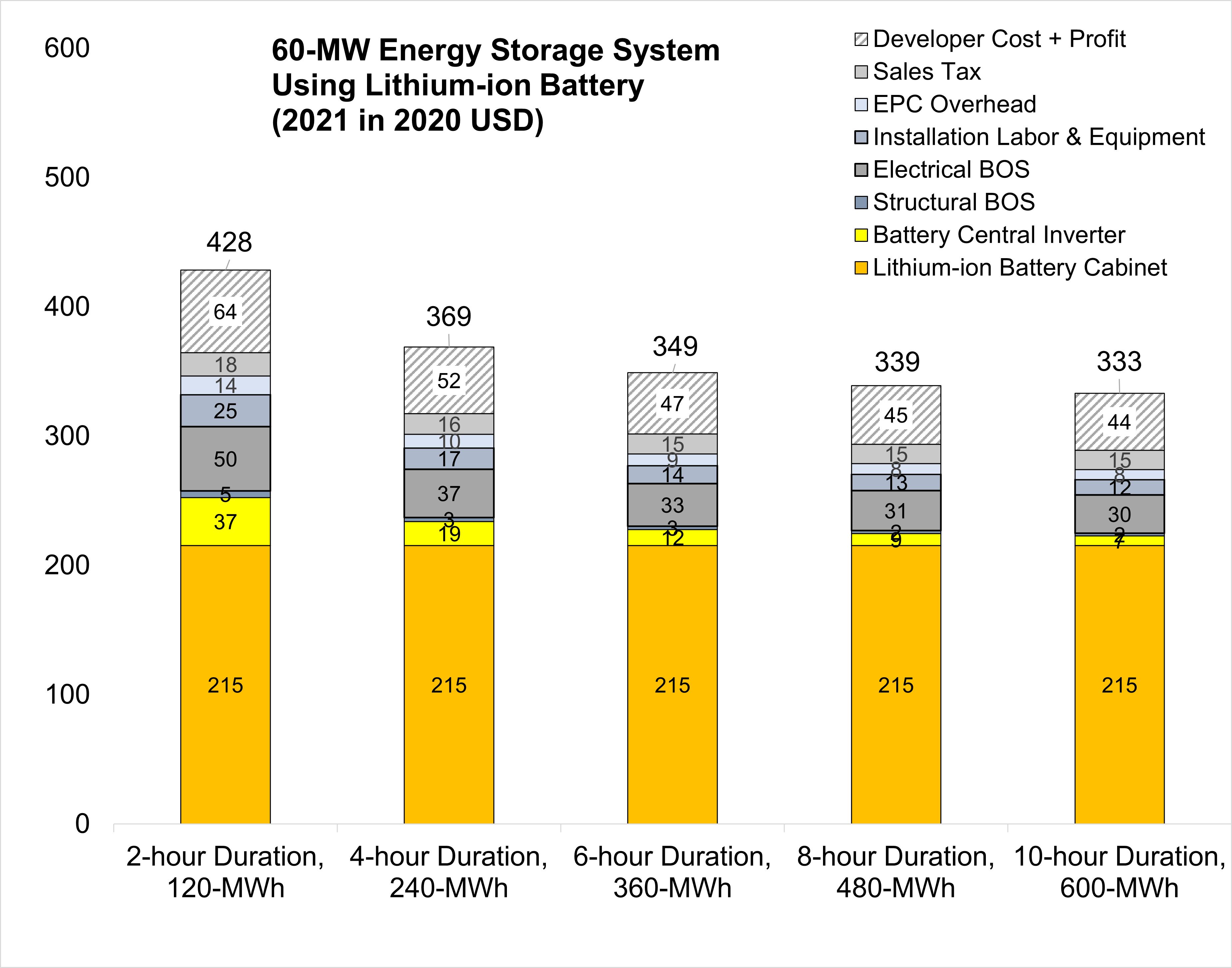Click the Lithium-ion Battery Cabinet legend swatch
The image size is (1232, 968).
861,267
